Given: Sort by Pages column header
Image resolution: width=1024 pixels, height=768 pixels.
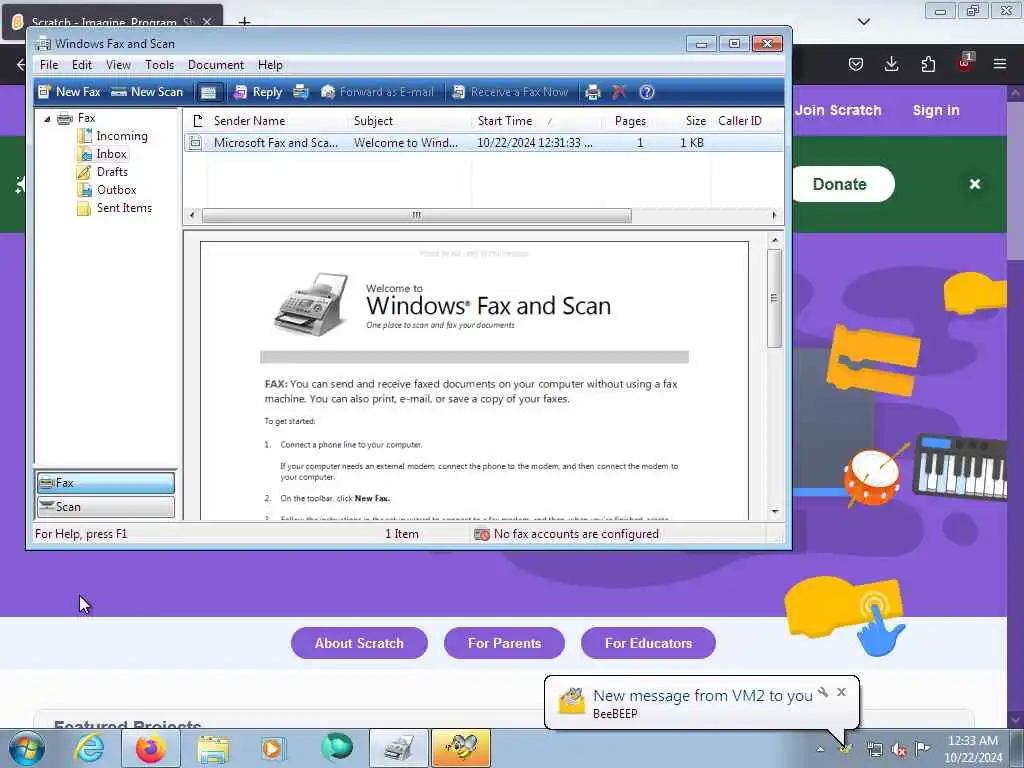Looking at the screenshot, I should pyautogui.click(x=629, y=121).
